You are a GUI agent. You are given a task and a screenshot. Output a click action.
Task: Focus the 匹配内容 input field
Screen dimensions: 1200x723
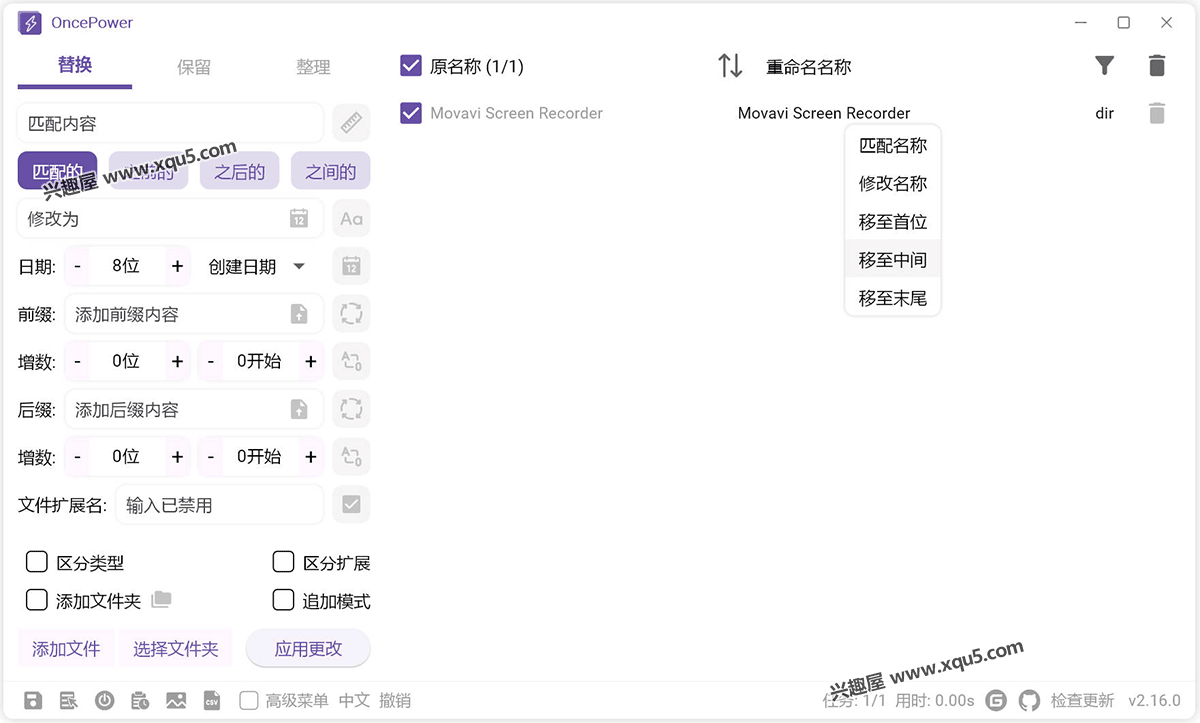[170, 123]
